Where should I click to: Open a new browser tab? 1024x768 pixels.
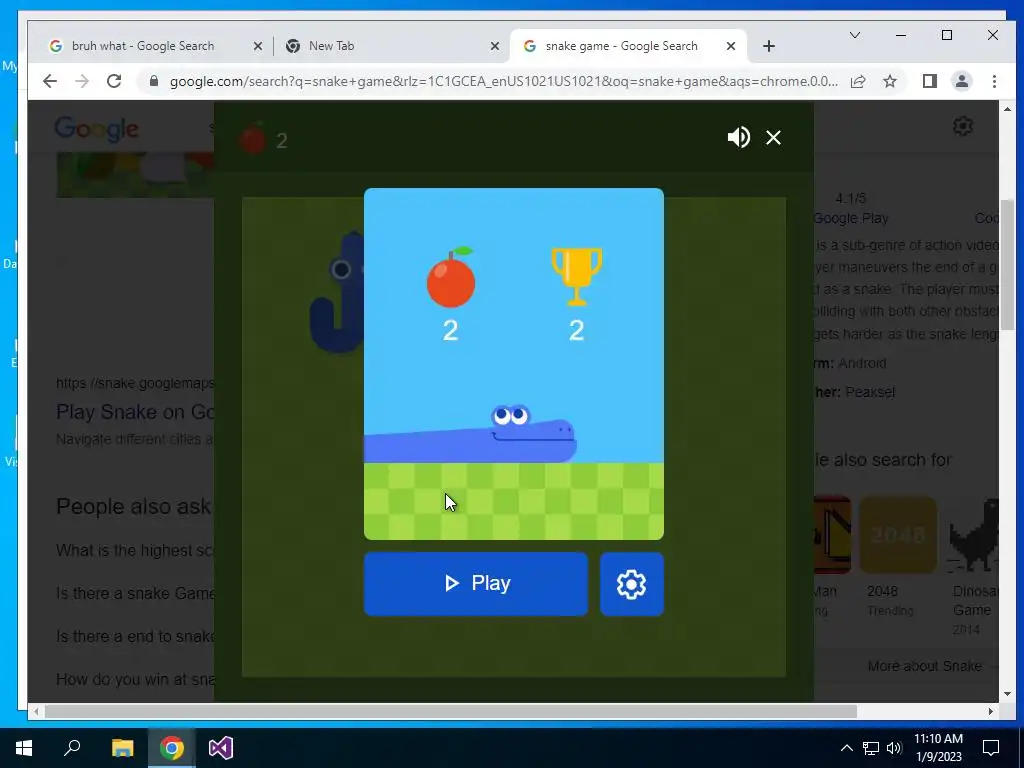point(769,46)
